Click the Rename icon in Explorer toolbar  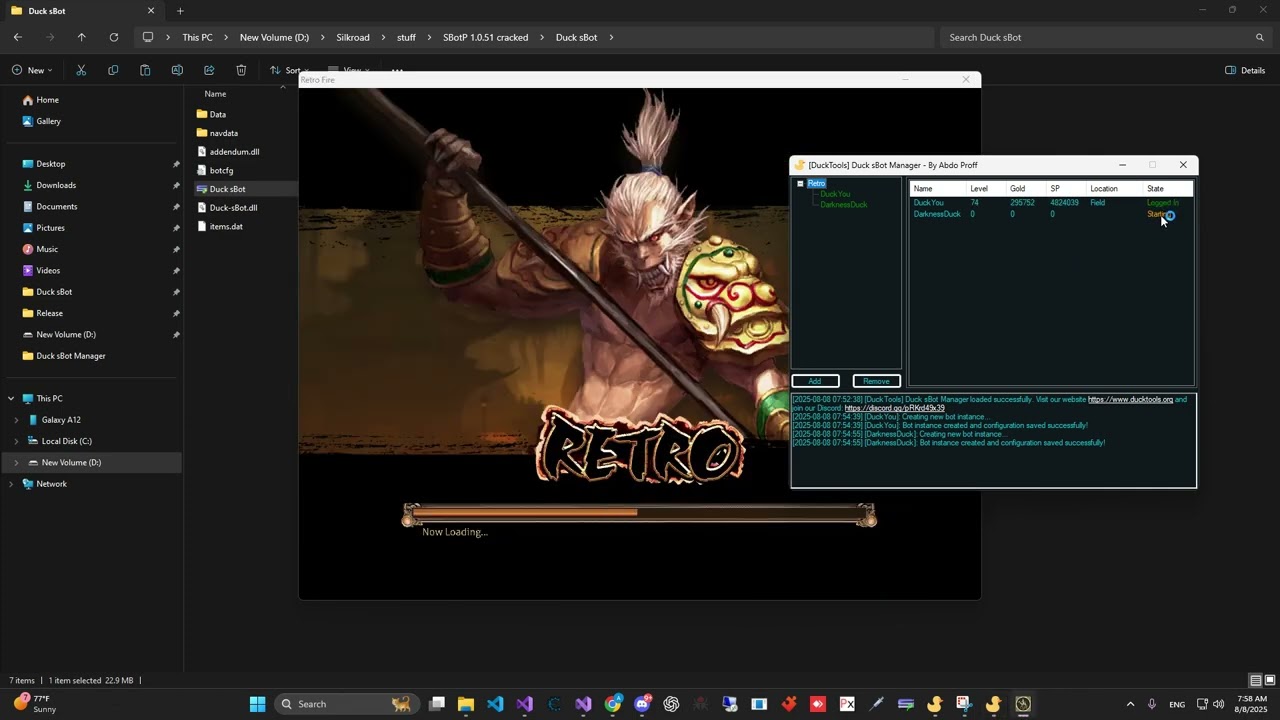click(x=177, y=70)
